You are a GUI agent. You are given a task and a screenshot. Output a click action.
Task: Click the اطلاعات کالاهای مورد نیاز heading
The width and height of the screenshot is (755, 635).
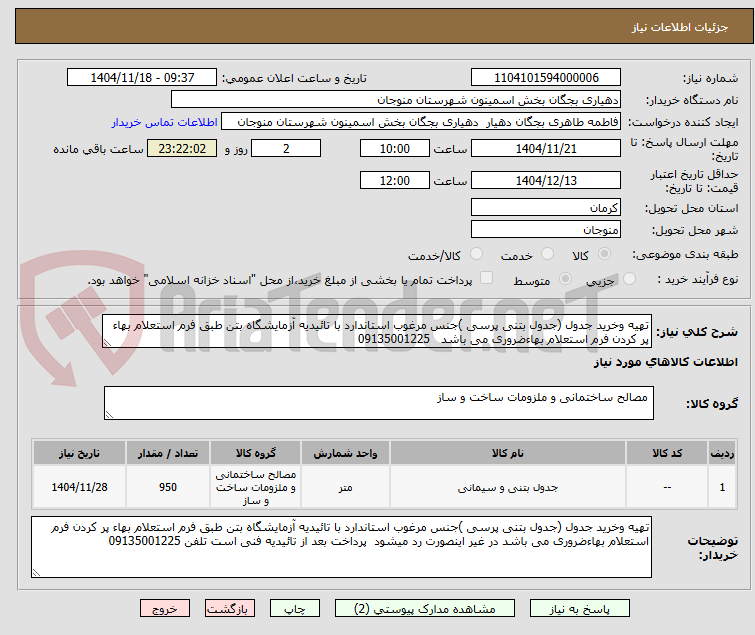[665, 362]
